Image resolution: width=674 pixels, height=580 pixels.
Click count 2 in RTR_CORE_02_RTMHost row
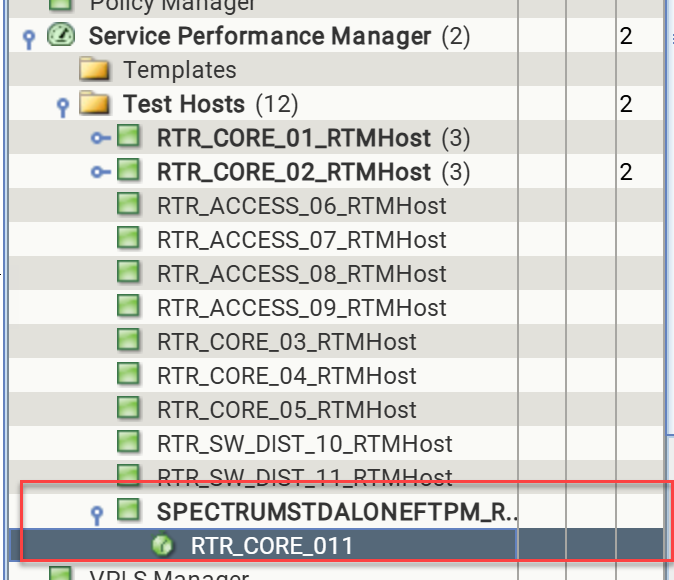(626, 172)
